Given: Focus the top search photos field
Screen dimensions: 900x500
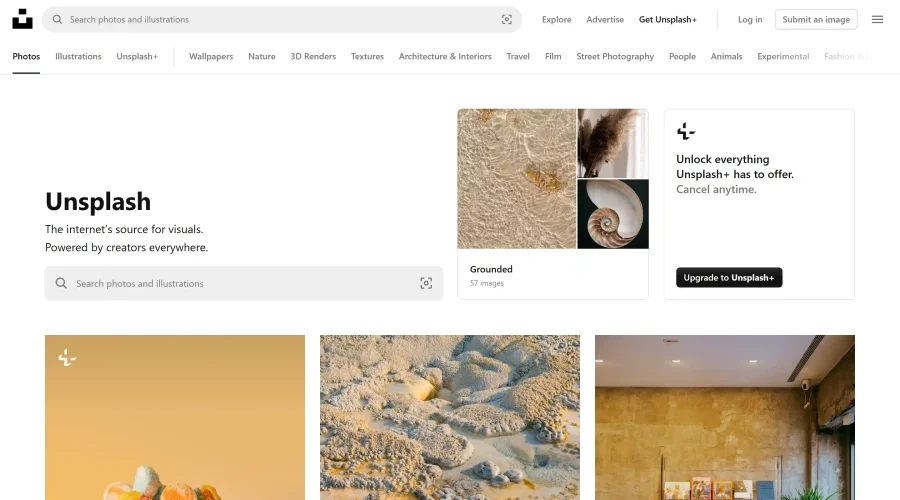Looking at the screenshot, I should 282,20.
